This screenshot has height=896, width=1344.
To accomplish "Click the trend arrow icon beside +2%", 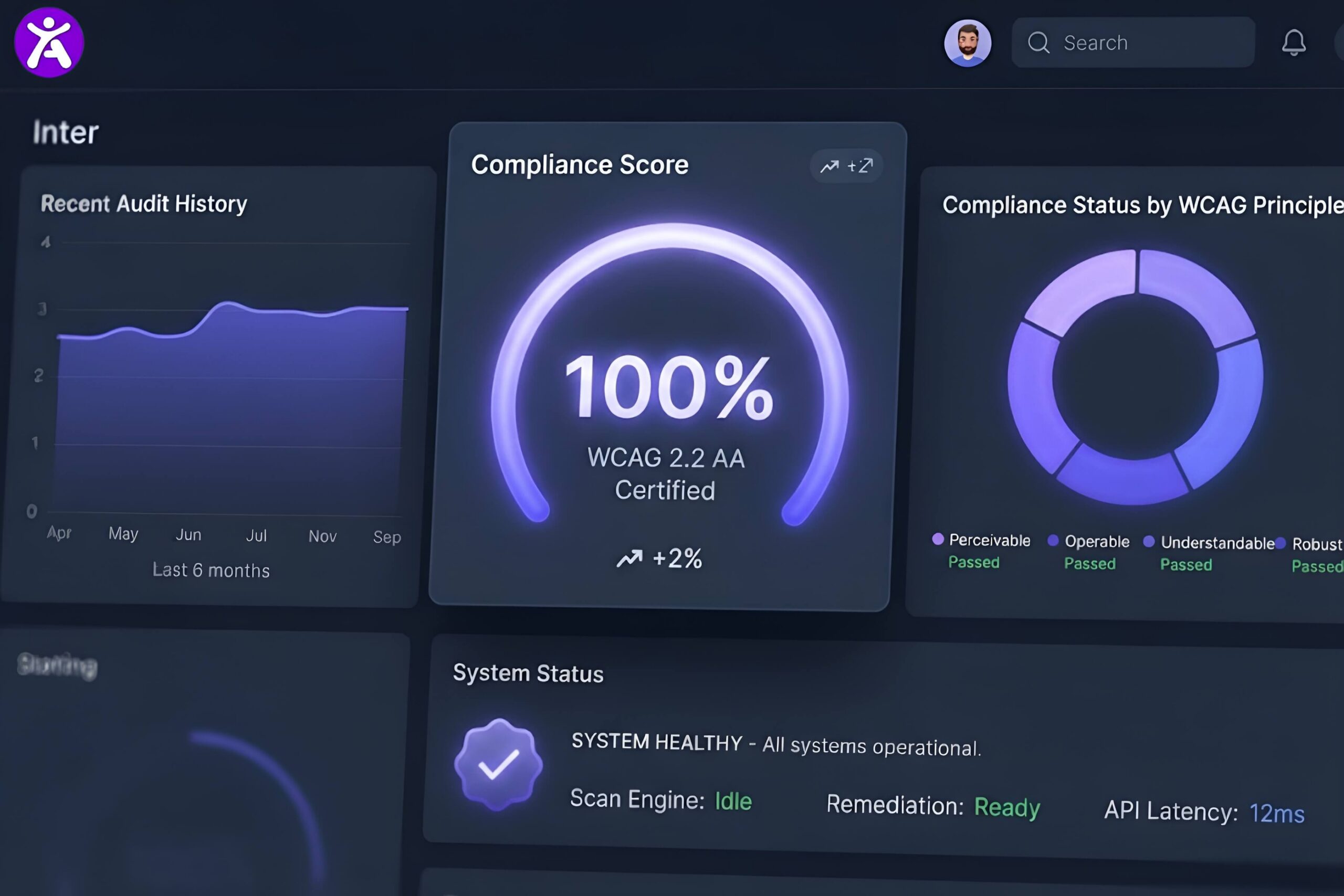I will [x=629, y=558].
